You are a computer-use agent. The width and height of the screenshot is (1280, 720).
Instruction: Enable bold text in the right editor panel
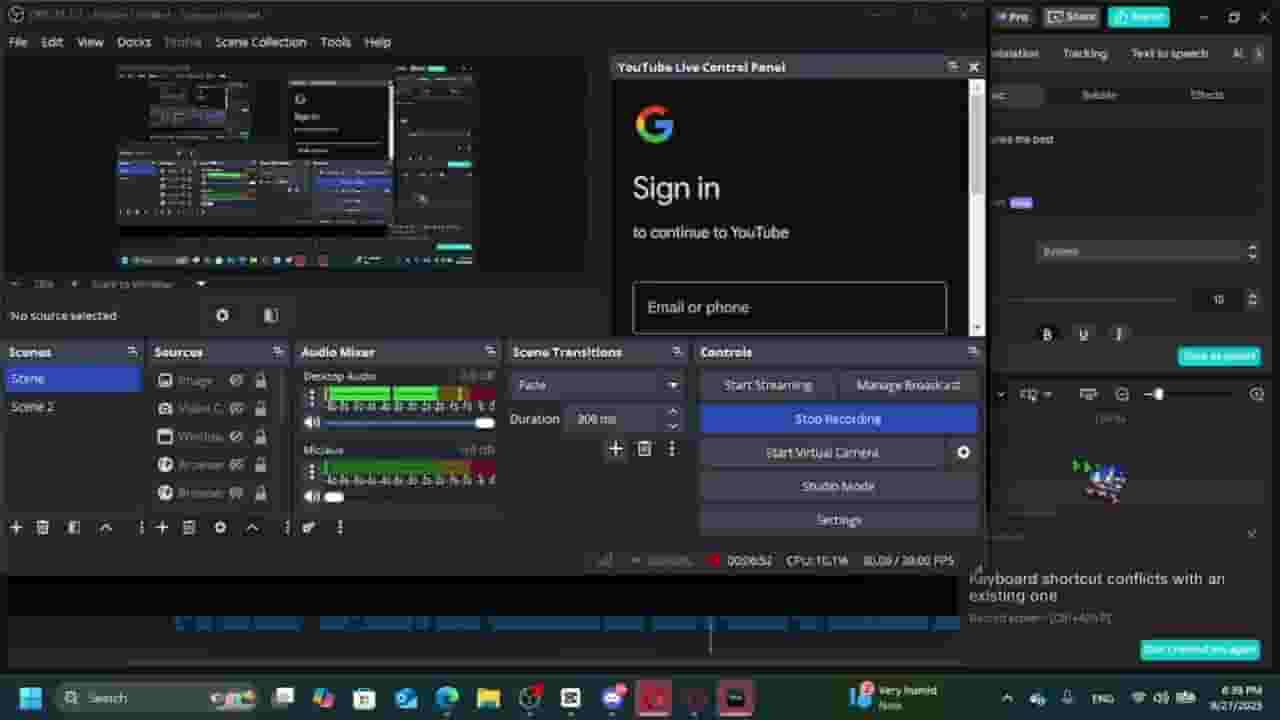(x=1047, y=334)
